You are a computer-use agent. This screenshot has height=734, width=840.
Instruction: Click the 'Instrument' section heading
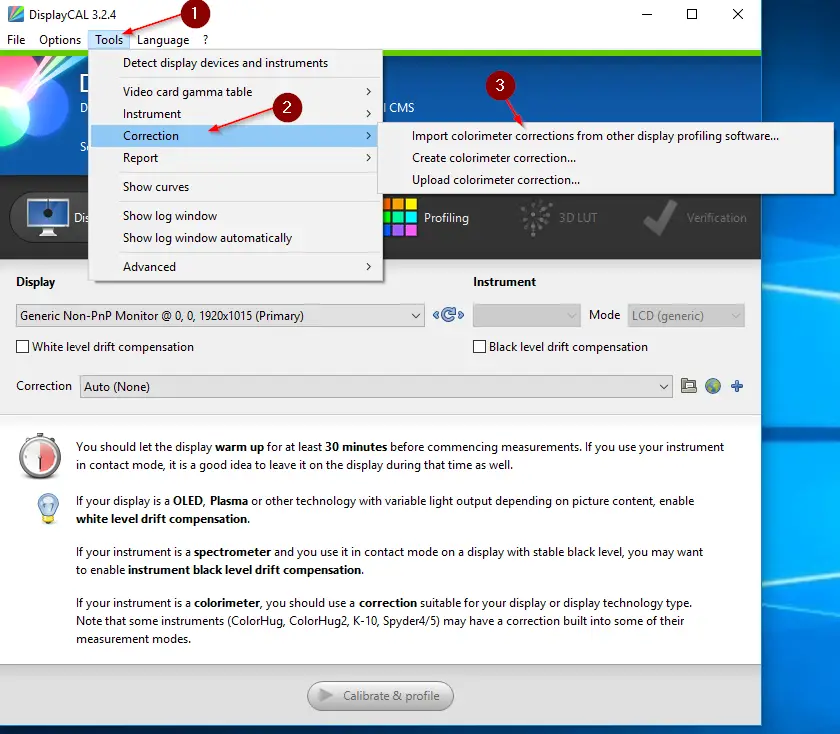[504, 282]
